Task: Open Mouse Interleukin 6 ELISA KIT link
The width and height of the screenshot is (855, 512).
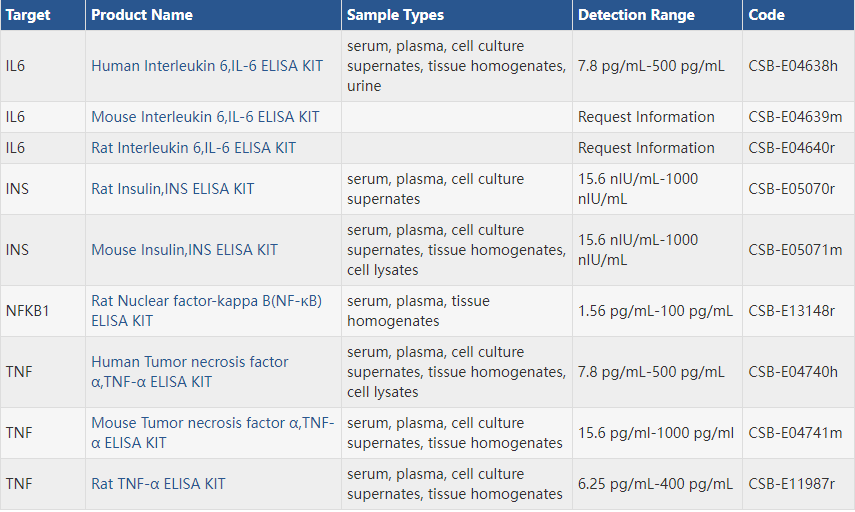Action: (205, 117)
